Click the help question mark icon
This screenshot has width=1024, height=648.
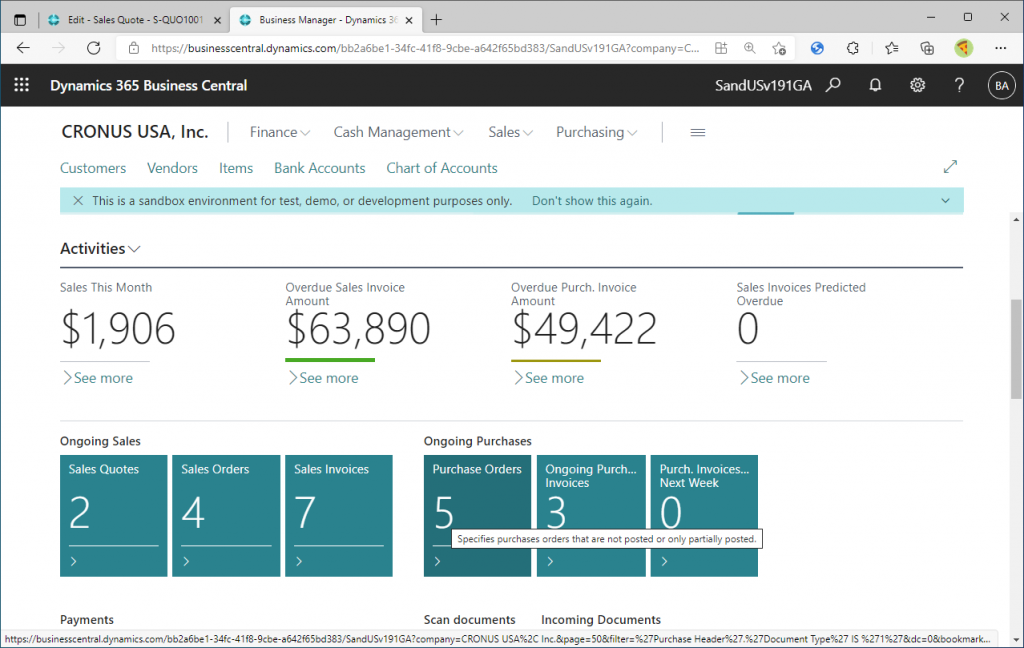pyautogui.click(x=959, y=86)
